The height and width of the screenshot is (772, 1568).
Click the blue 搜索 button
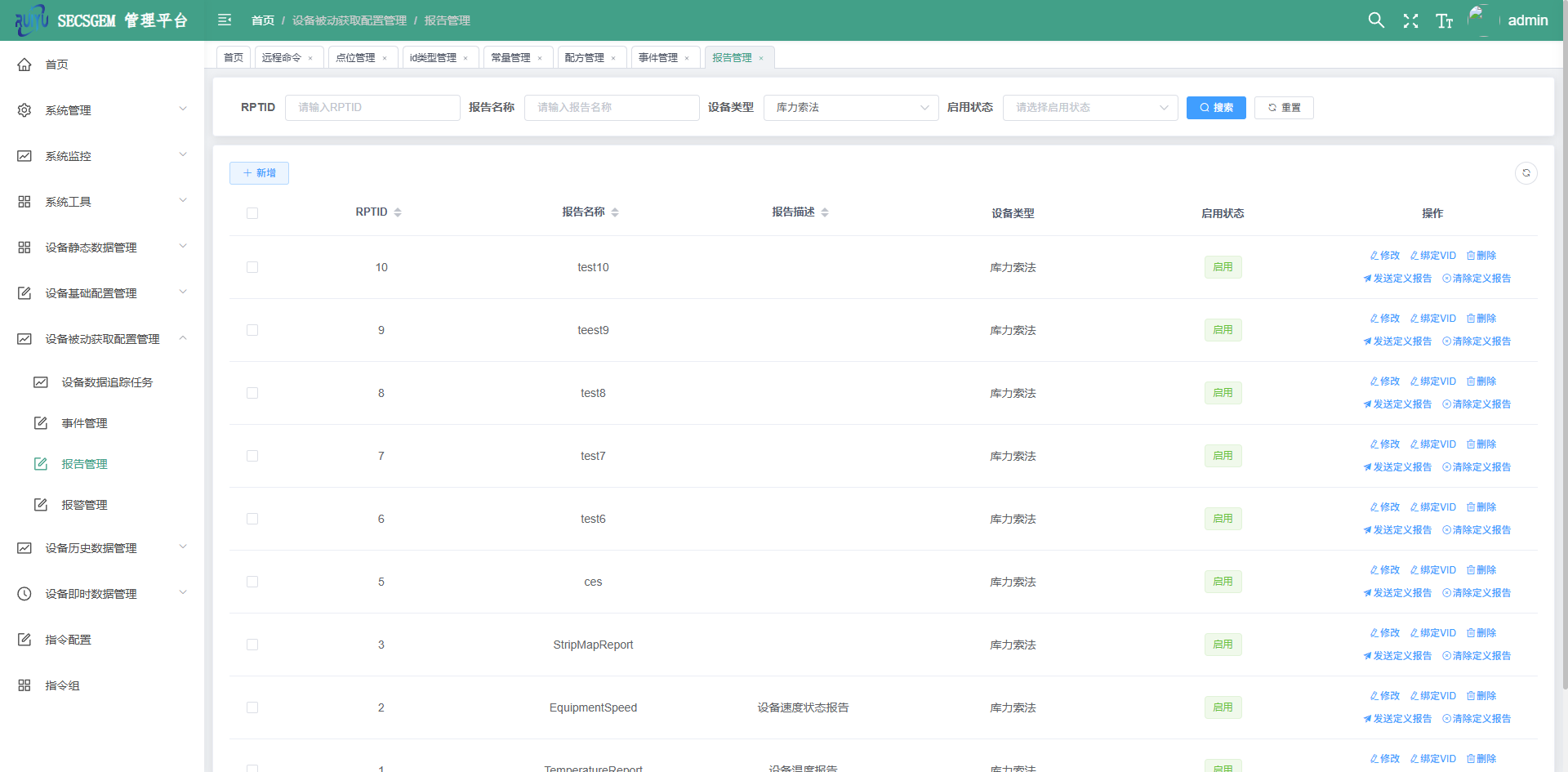(x=1215, y=108)
